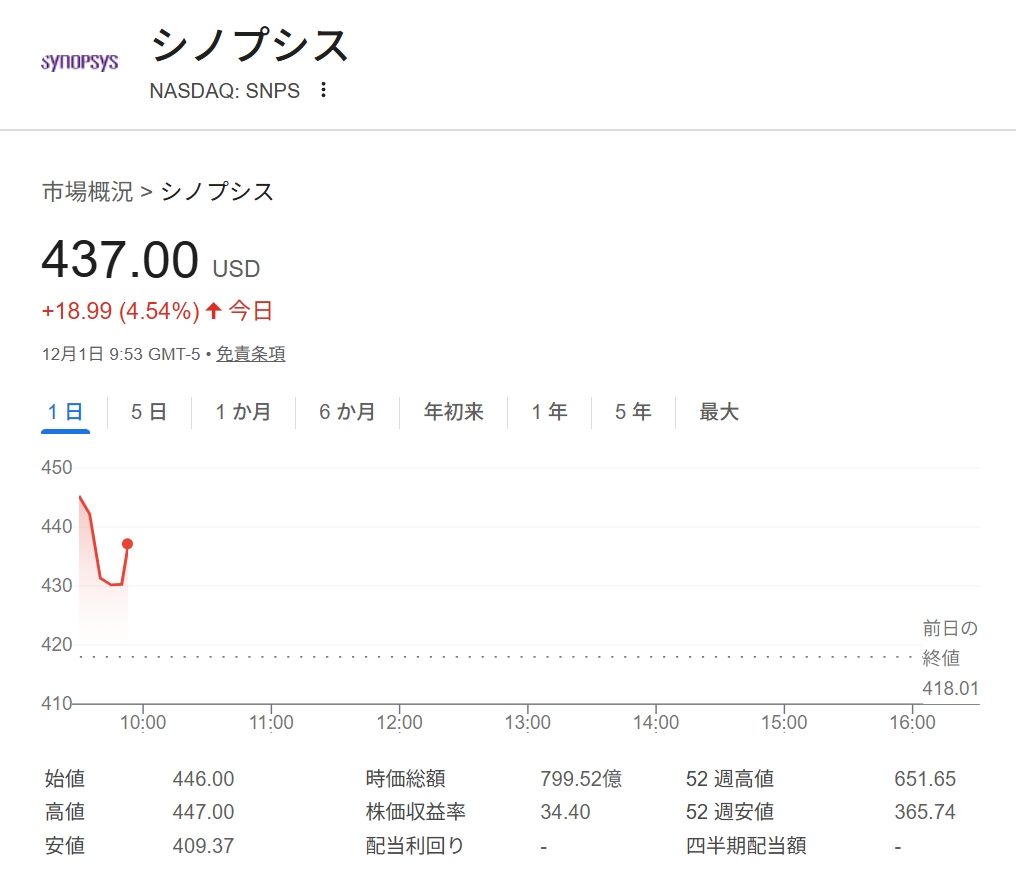Switch to the 1か月 chart tab
This screenshot has width=1016, height=885.
(x=243, y=411)
